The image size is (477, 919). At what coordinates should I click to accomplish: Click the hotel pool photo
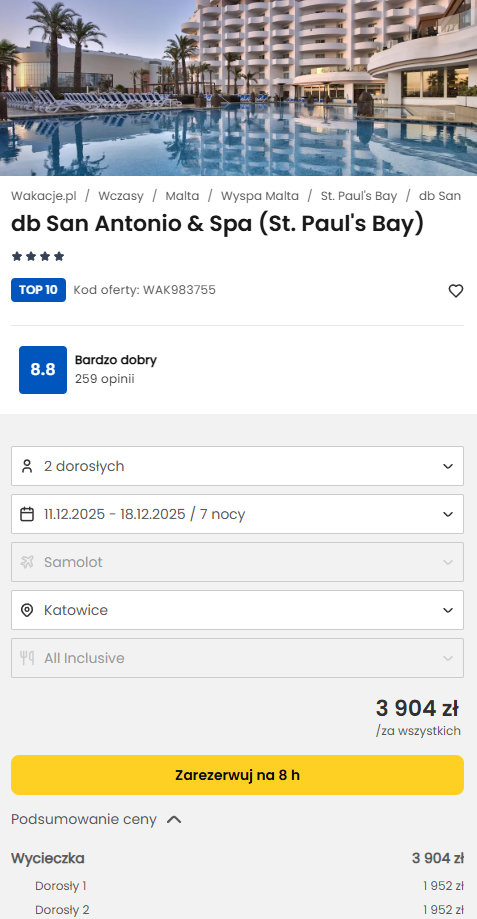pos(238,88)
